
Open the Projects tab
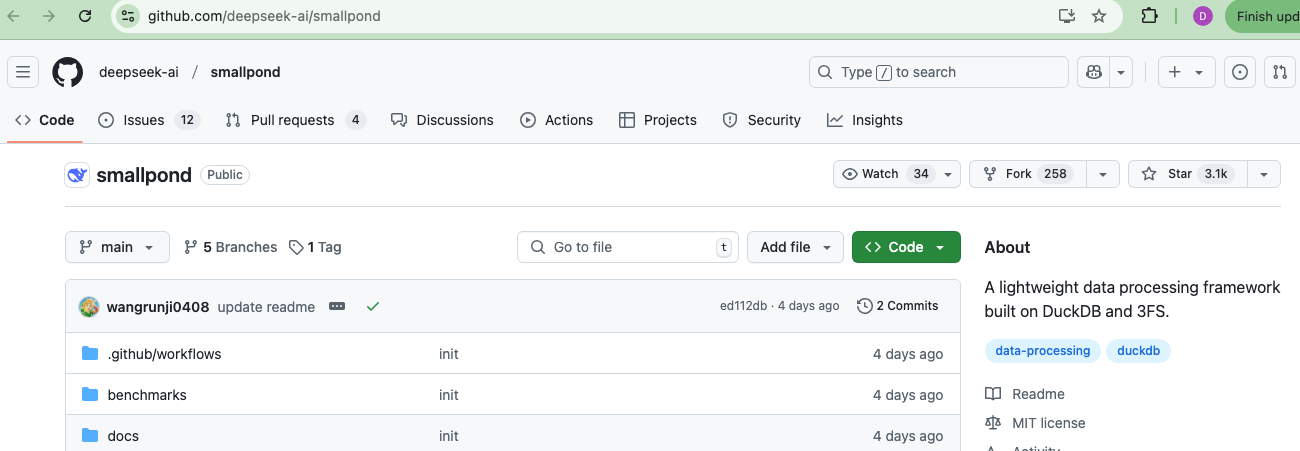tap(658, 120)
